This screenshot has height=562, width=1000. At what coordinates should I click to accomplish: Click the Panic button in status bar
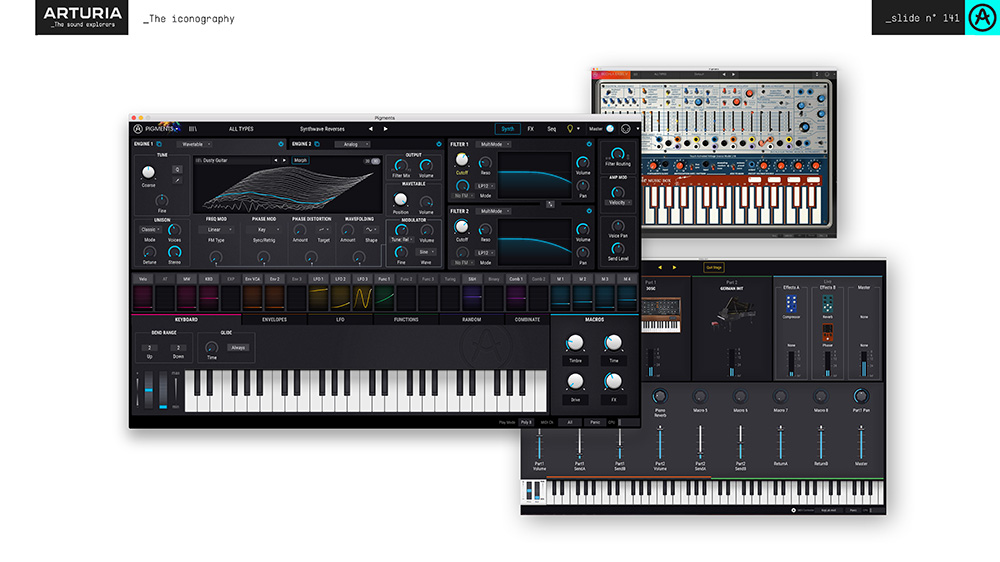coord(594,422)
